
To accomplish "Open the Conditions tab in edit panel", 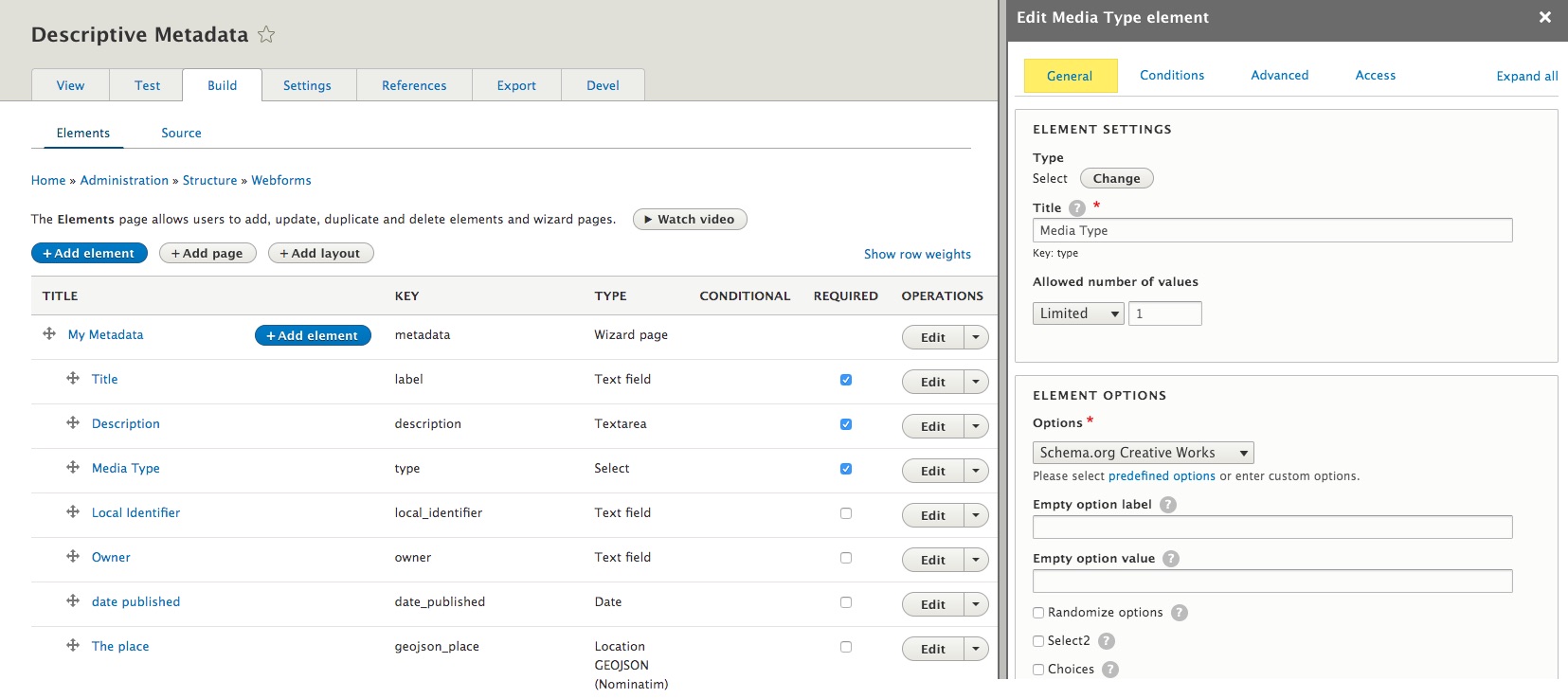I will tap(1172, 76).
